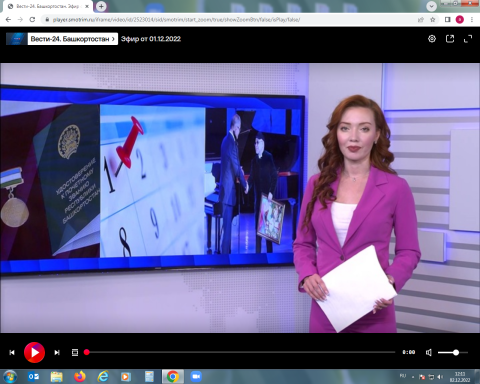Bookmark this page with star icon

[433, 20]
